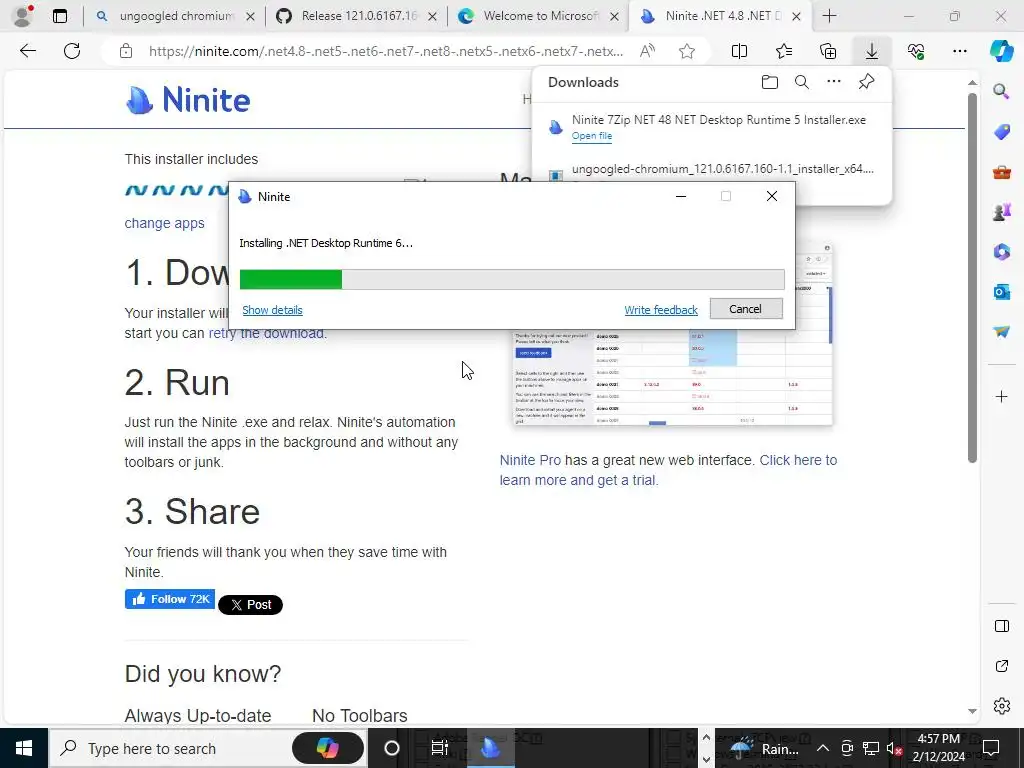Image resolution: width=1024 pixels, height=768 pixels.
Task: Open Edge Settings and more menu
Action: pos(959,51)
